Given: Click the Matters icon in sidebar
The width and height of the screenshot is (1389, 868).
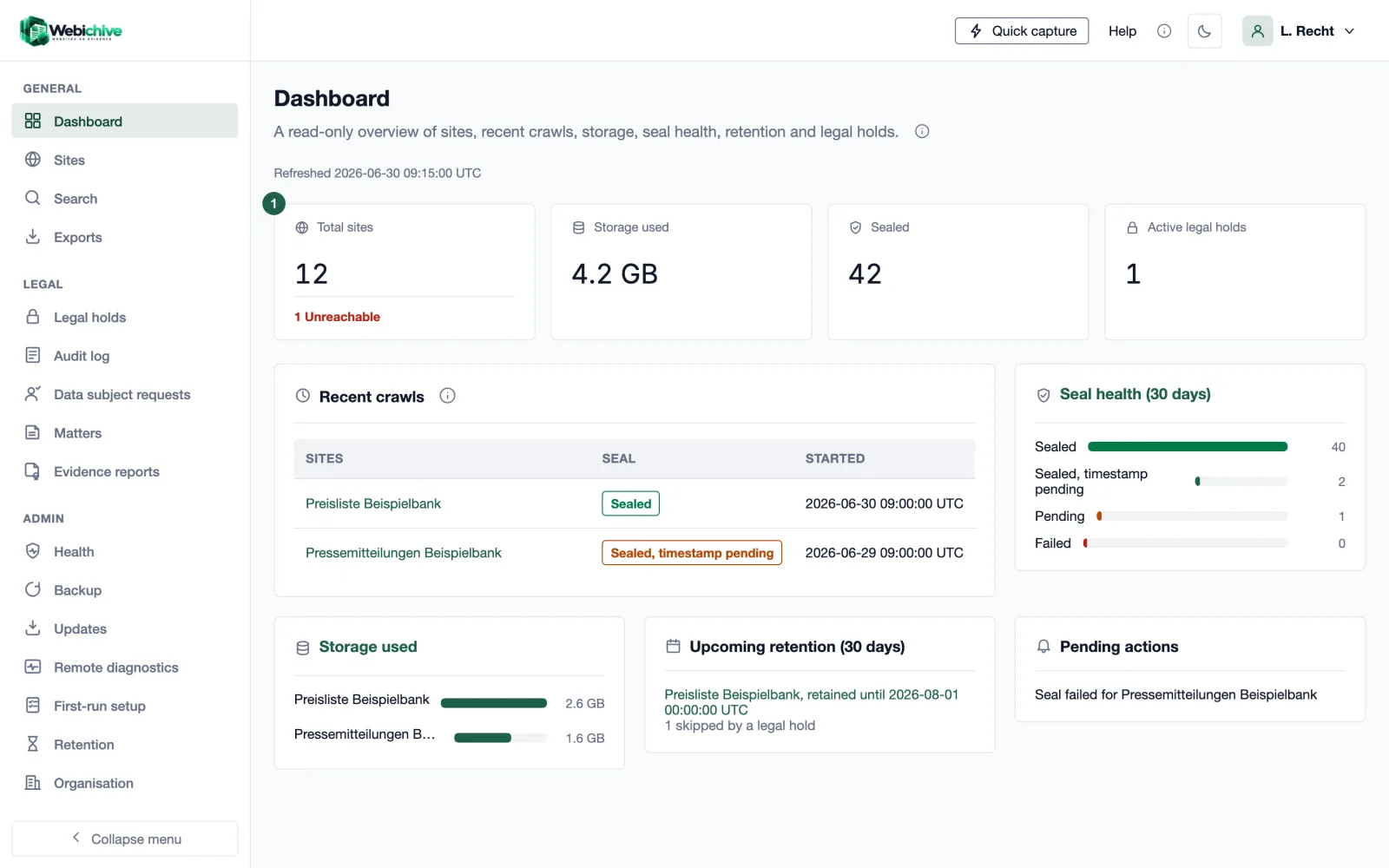Looking at the screenshot, I should click(33, 432).
